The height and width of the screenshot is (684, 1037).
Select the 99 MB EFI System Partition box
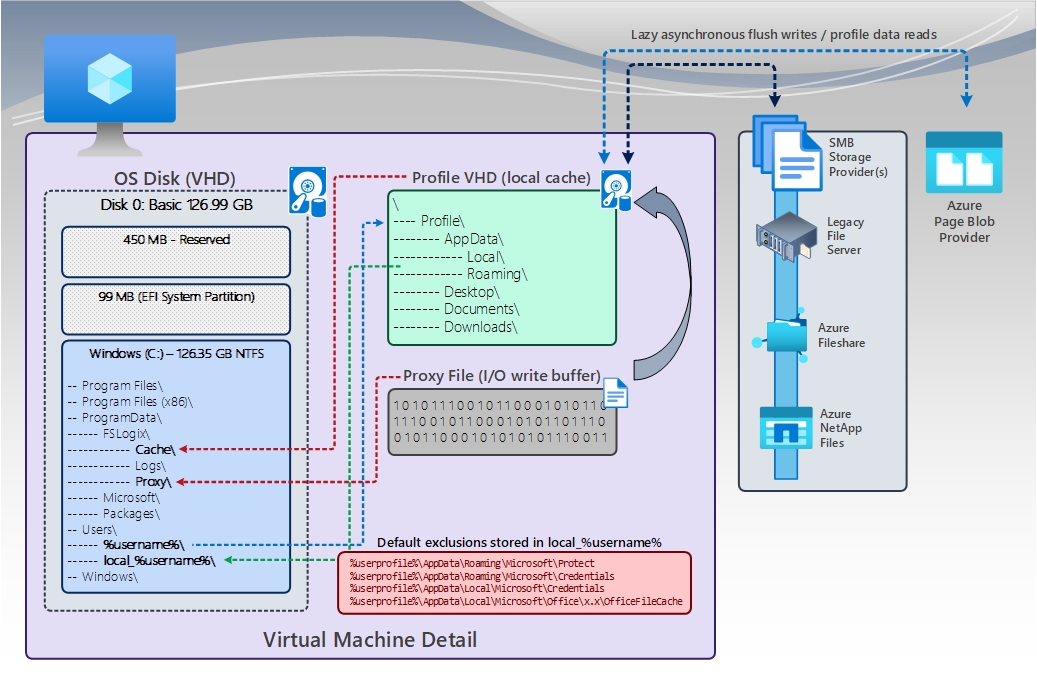point(176,309)
